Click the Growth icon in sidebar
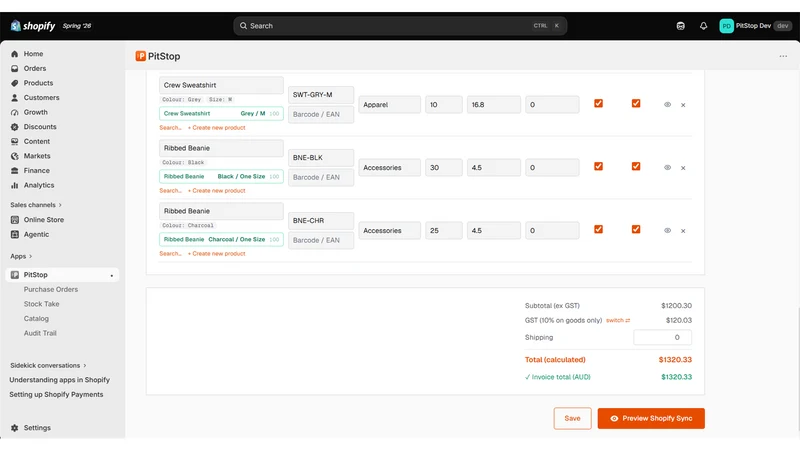 (14, 112)
